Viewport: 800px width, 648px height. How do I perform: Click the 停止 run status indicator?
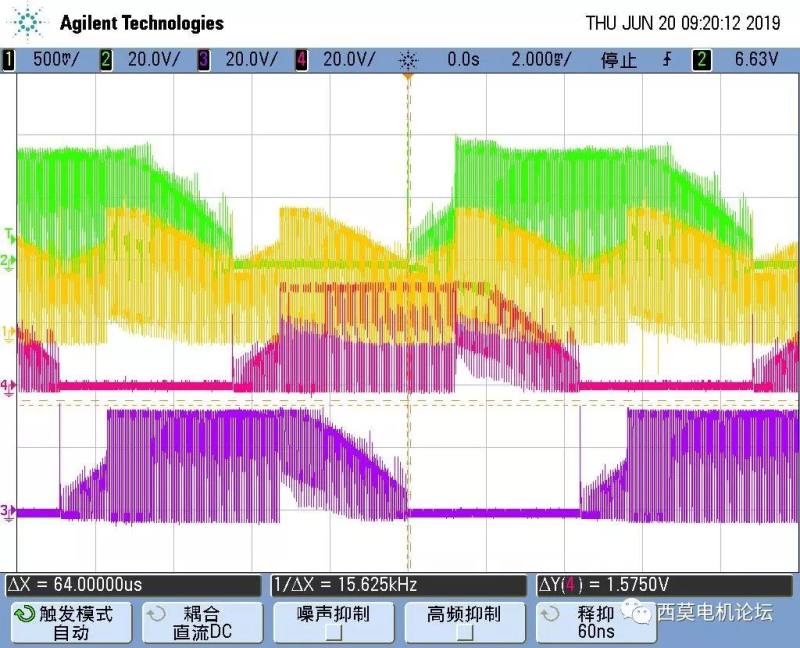618,60
